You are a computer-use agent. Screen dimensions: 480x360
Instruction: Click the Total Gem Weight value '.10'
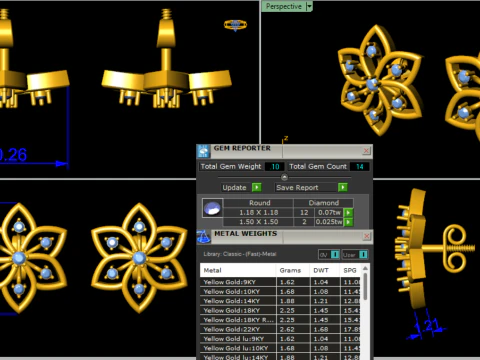pos(275,166)
